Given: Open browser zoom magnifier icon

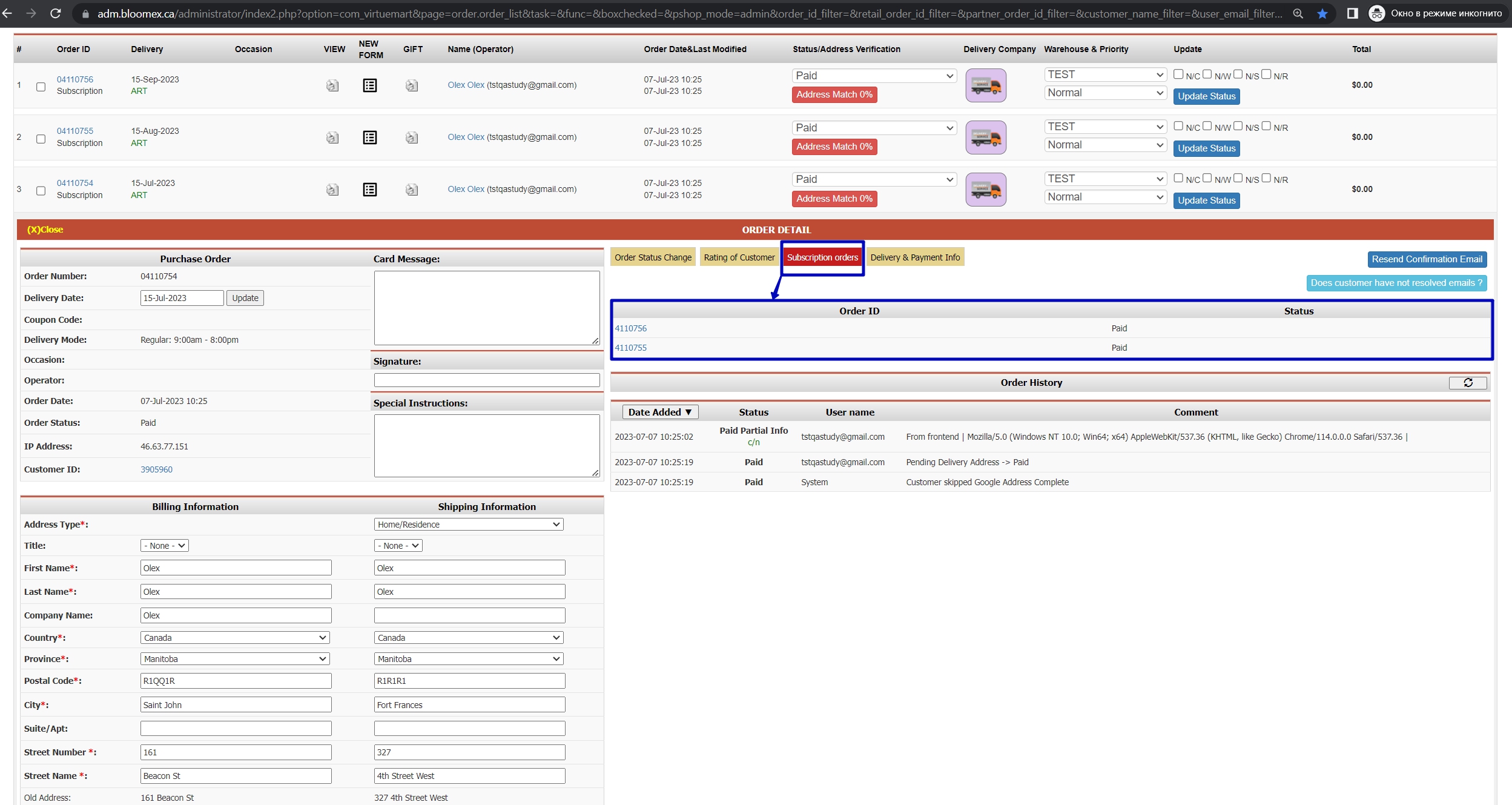Looking at the screenshot, I should [x=1298, y=13].
